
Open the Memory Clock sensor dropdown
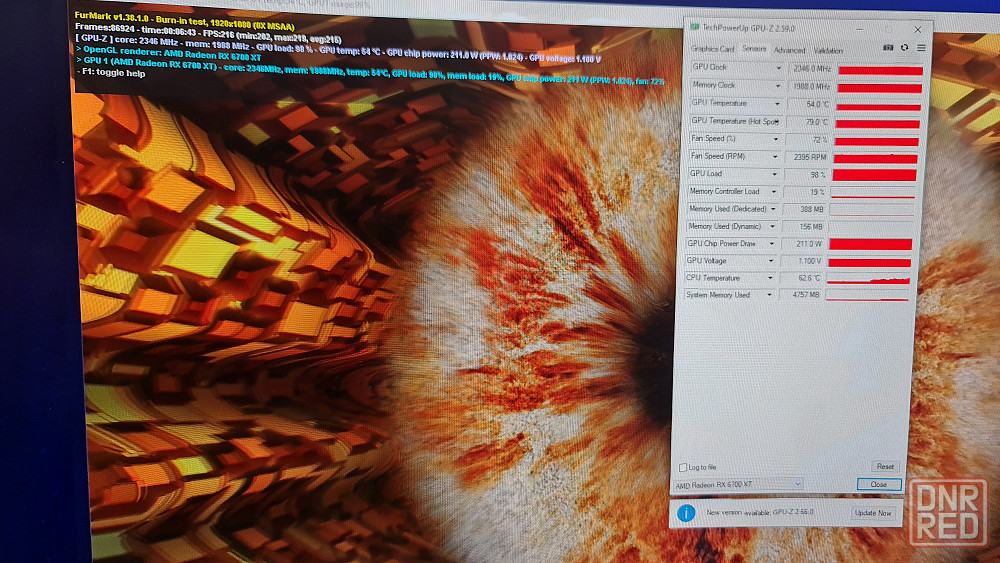777,86
